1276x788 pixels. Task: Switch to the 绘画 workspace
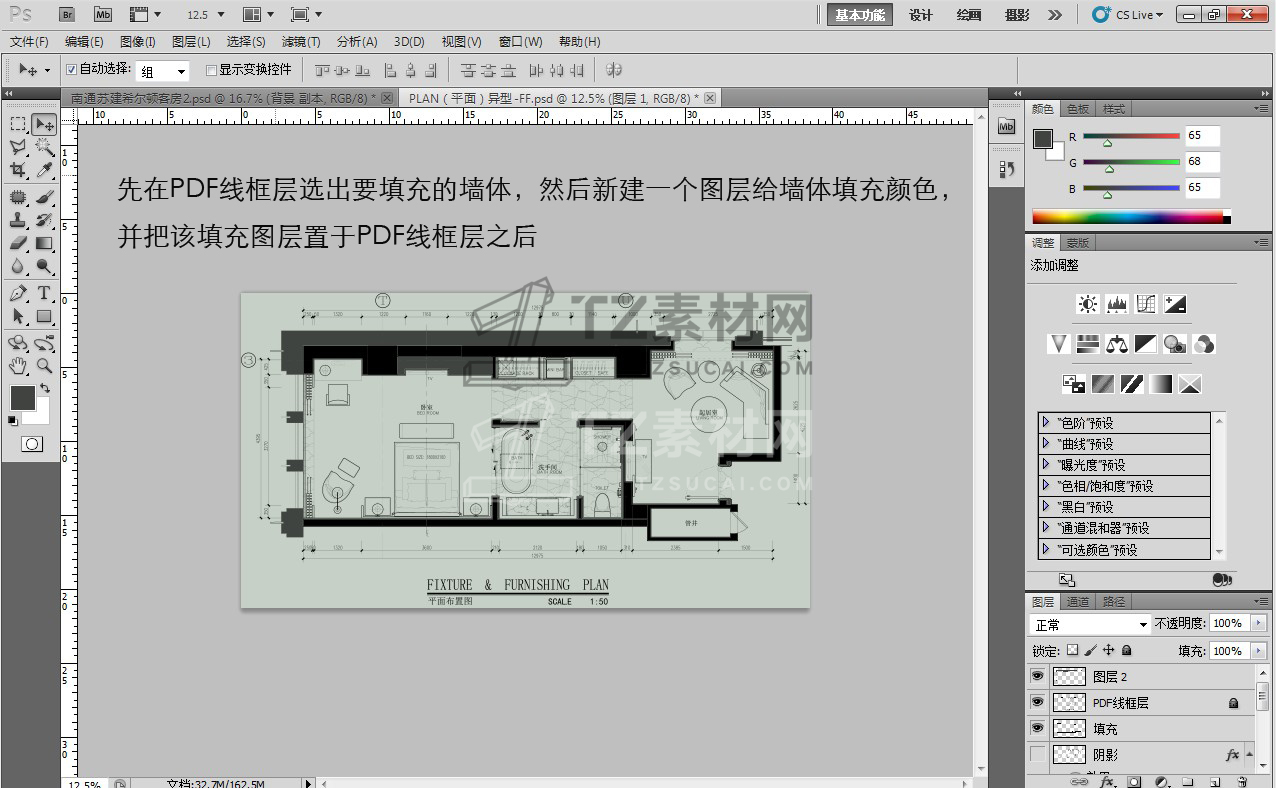pyautogui.click(x=969, y=15)
